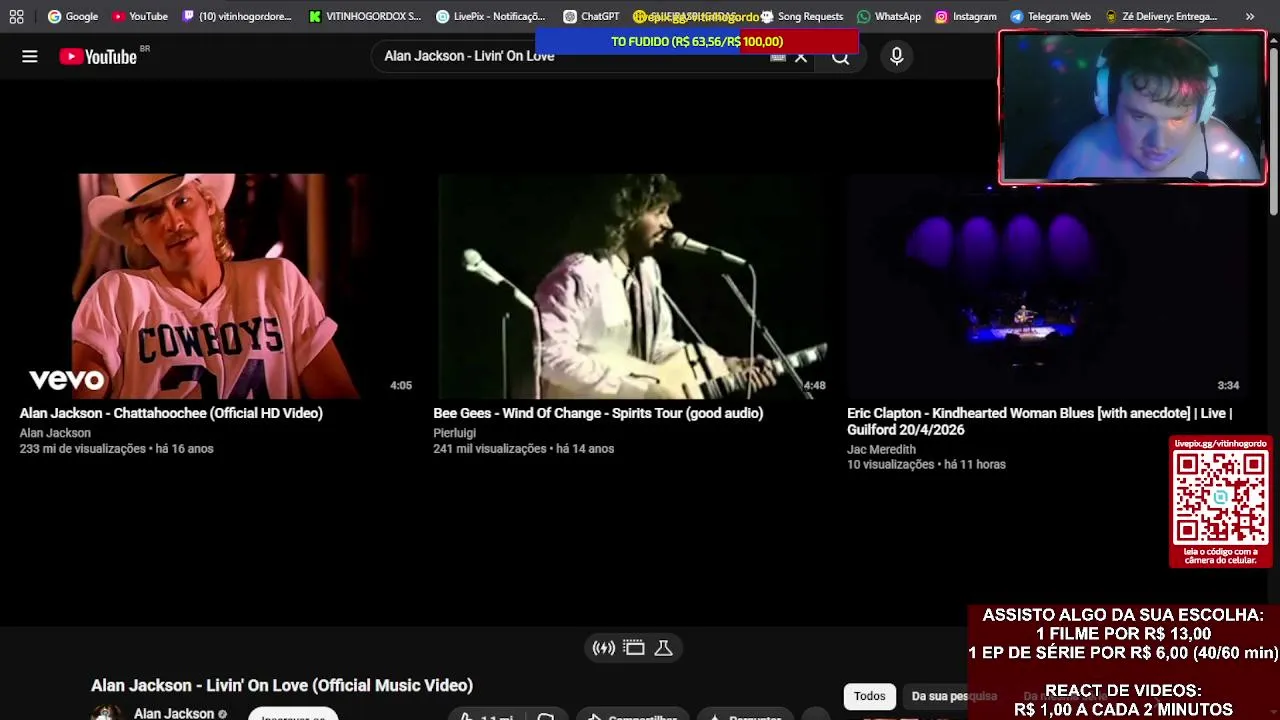Select the 'Da sua pesquisa' filter chip
This screenshot has width=1280, height=720.
tap(954, 696)
